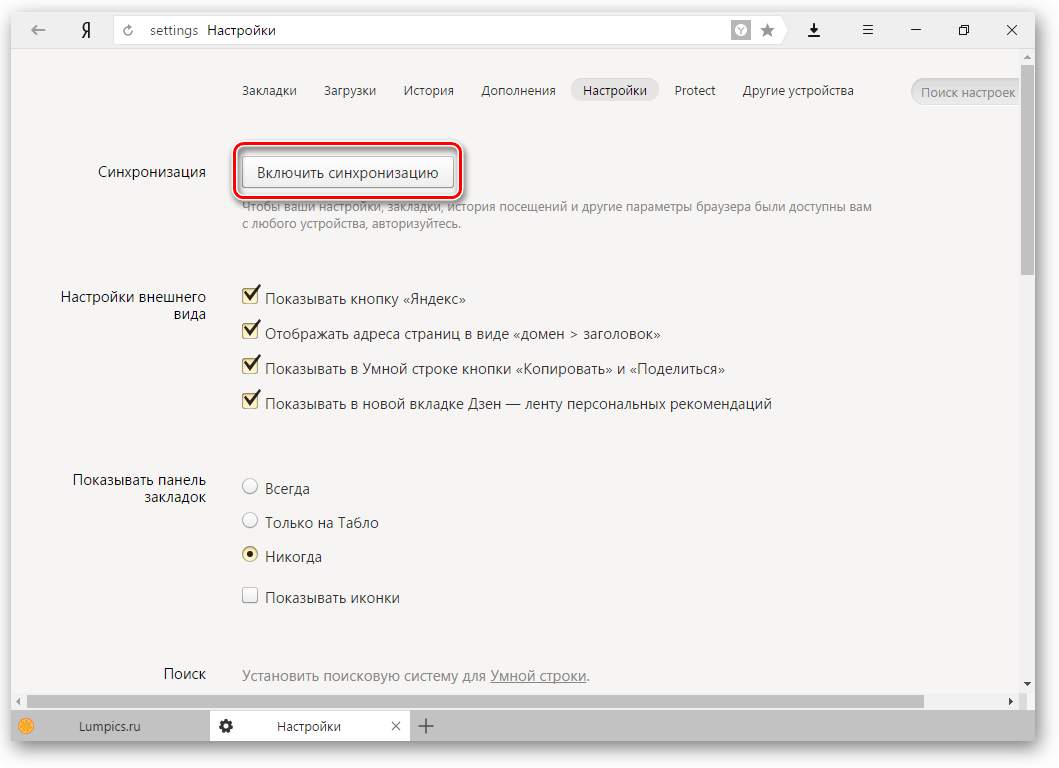Switch to the Lumpics.ru browser tab
1059x768 pixels.
pos(109,726)
